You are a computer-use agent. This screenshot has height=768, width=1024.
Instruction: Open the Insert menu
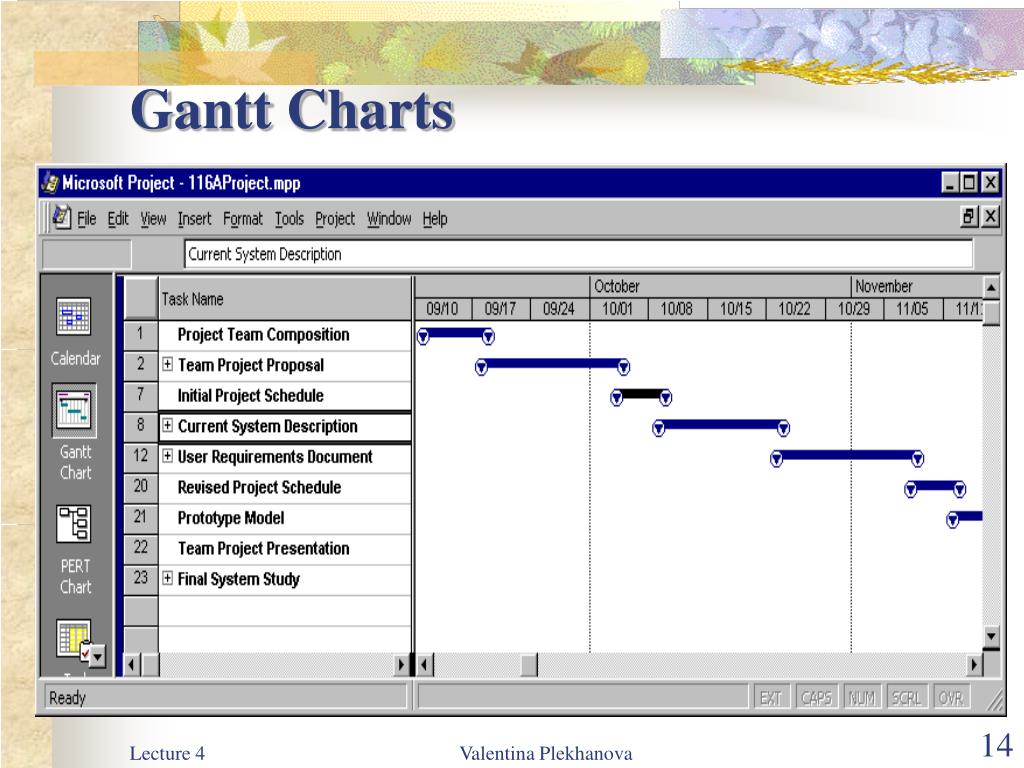tap(195, 219)
